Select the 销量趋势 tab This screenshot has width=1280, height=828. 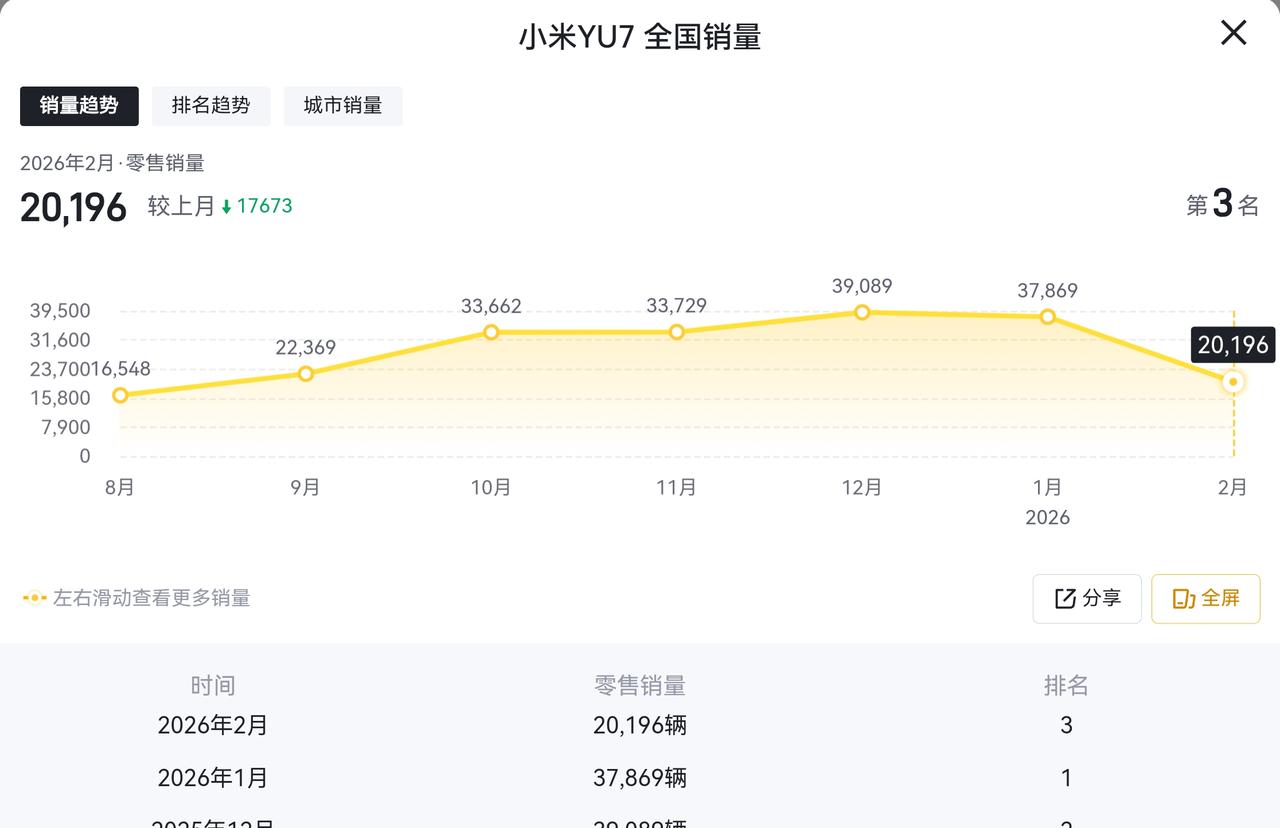79,106
